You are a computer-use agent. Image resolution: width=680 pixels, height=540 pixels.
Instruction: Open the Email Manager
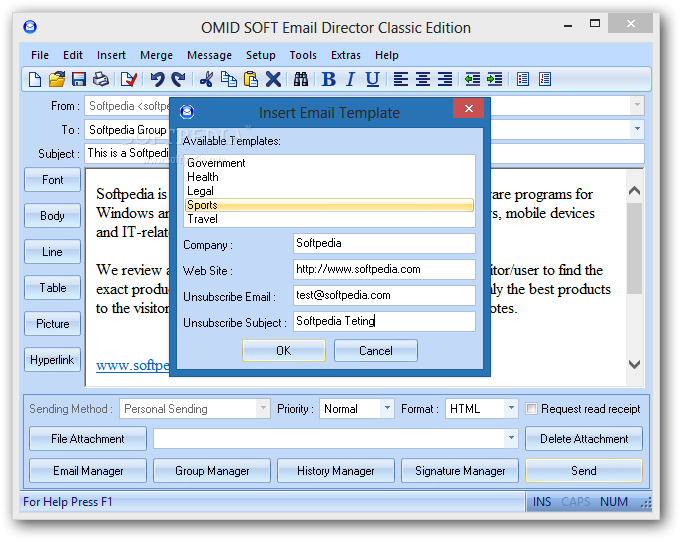click(x=88, y=471)
